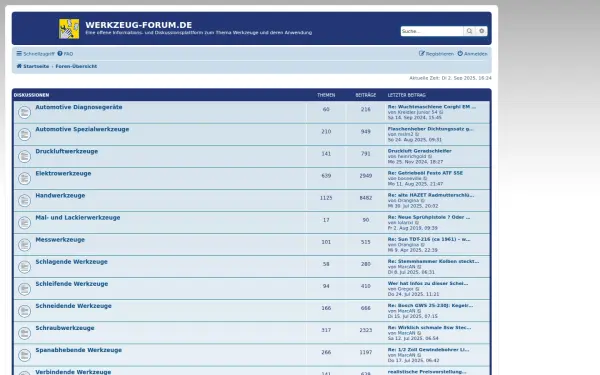Open Automotive Diagnosegeräte forum

[79, 107]
